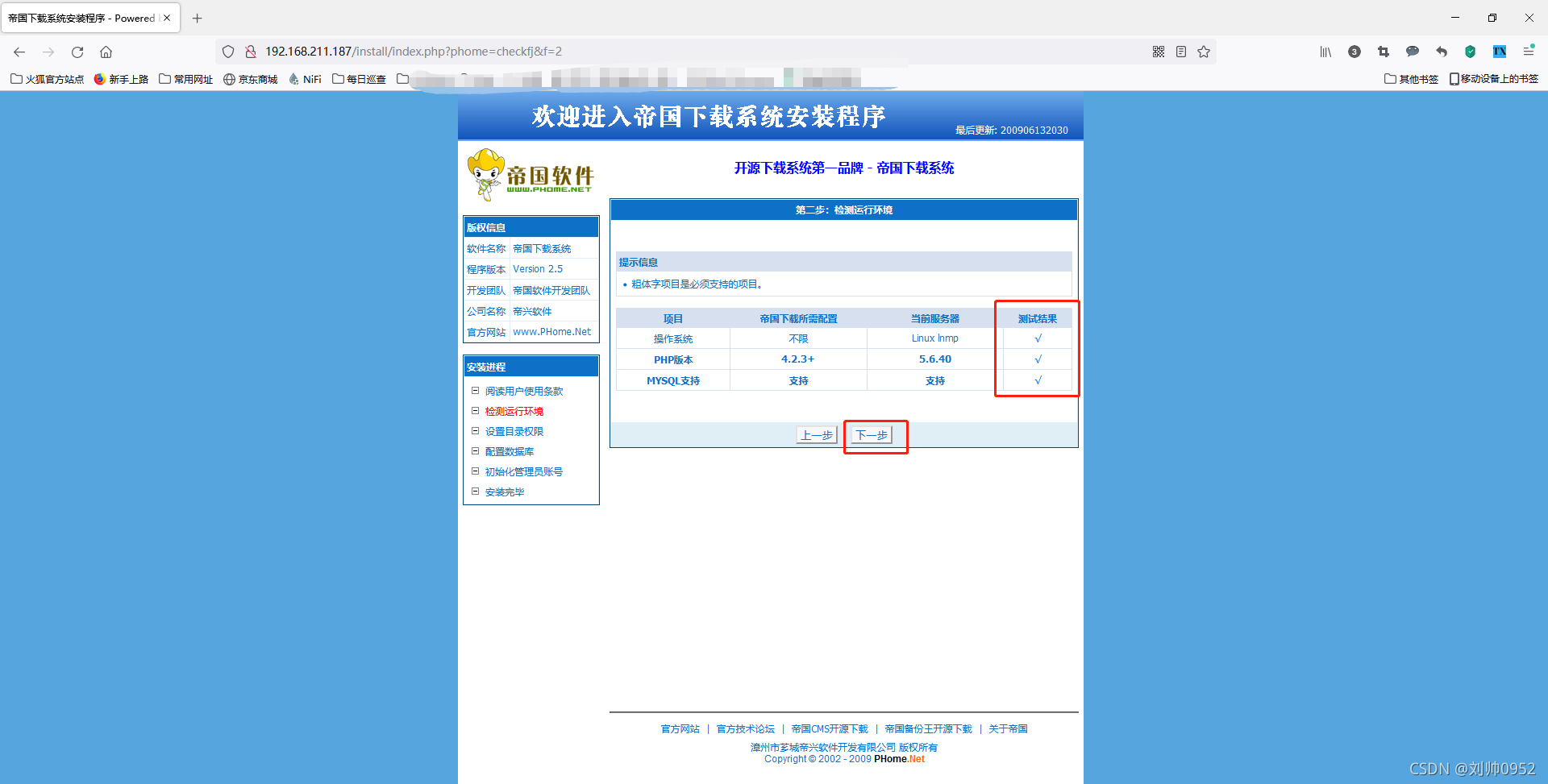The image size is (1548, 784).
Task: Click box icon beside 阅读用户使用条款
Action: (476, 391)
